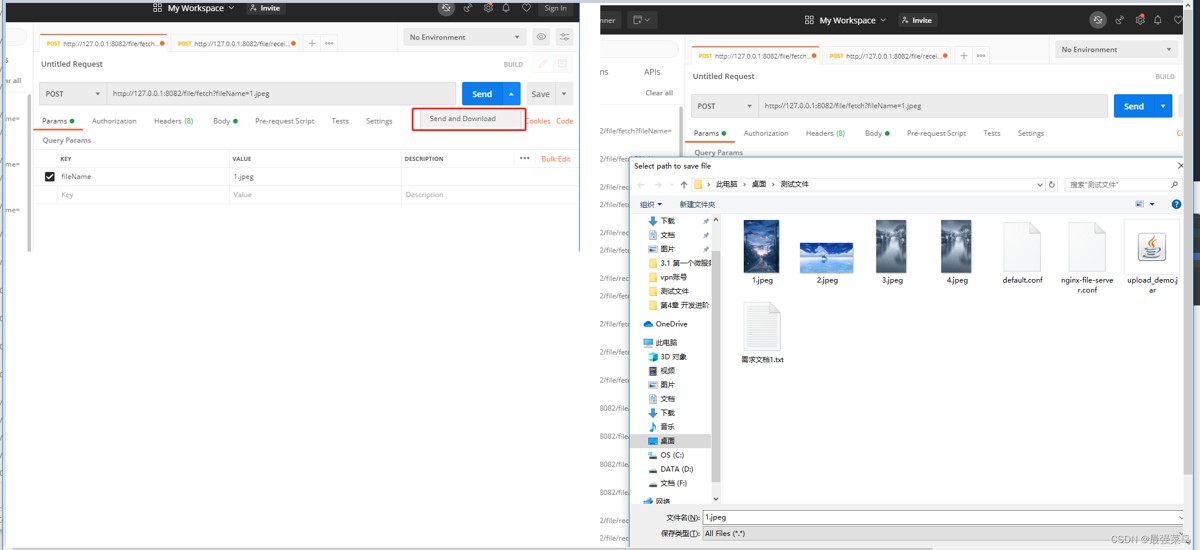Open second request tab file/recei in left window
Image resolution: width=1200 pixels, height=550 pixels.
coord(236,43)
